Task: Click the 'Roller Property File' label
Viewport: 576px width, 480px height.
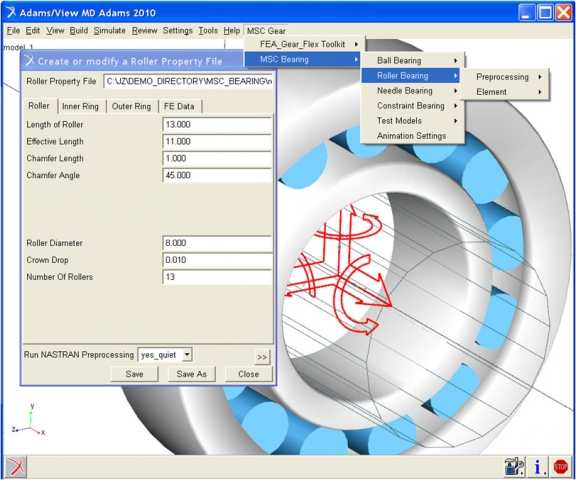Action: pos(61,81)
